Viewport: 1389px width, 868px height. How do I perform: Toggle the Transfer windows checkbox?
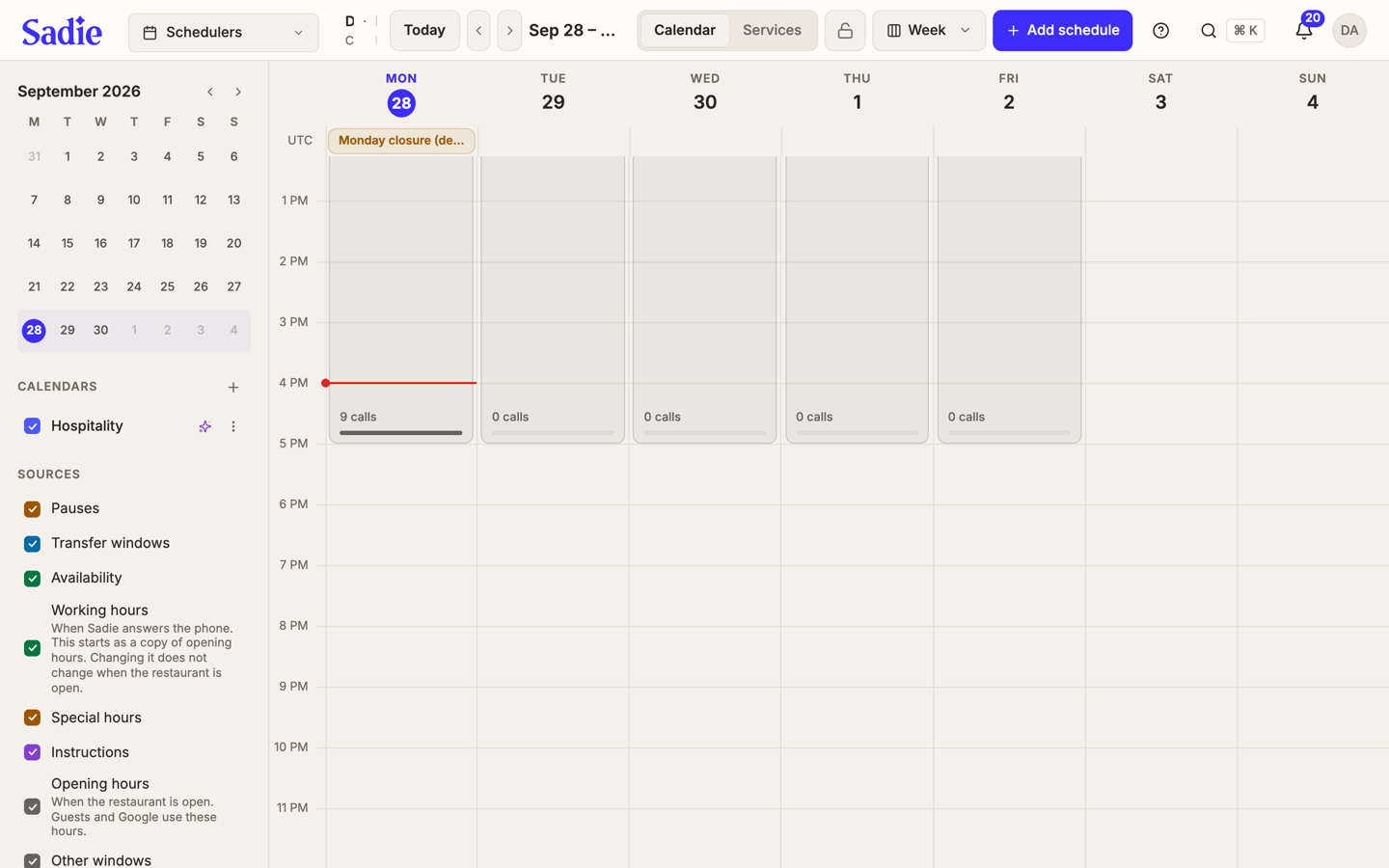point(32,544)
